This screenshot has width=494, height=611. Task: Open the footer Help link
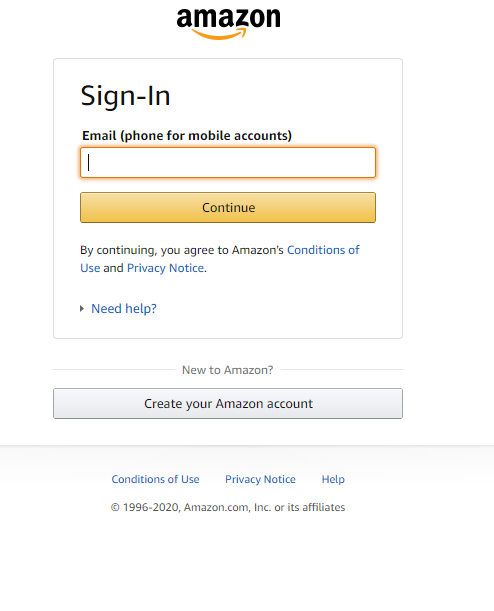(x=333, y=479)
